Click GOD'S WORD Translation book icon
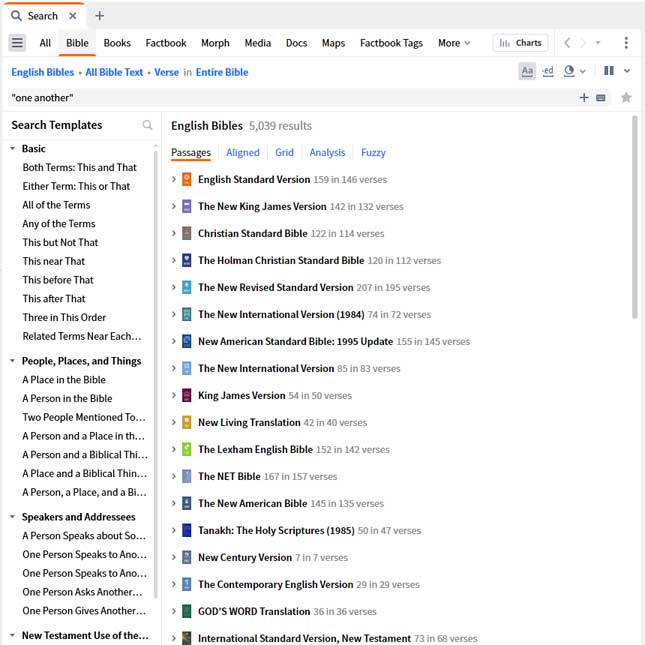Image resolution: width=645 pixels, height=645 pixels. click(x=186, y=611)
